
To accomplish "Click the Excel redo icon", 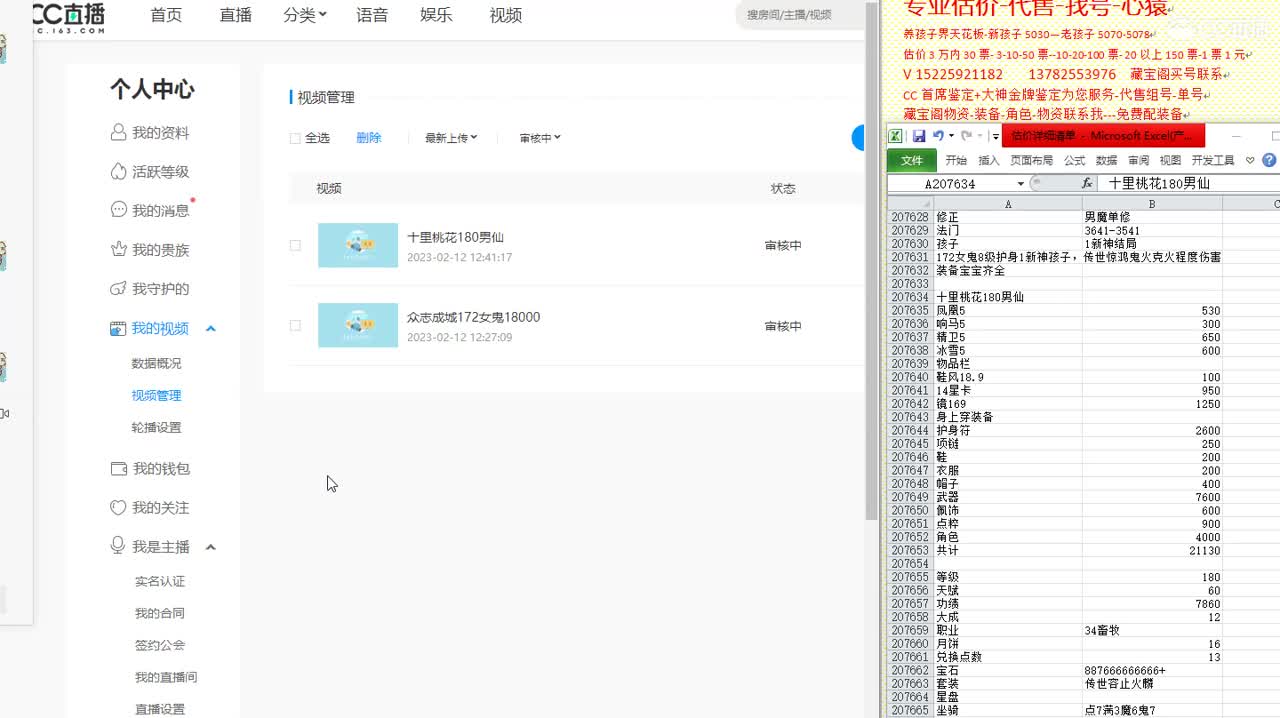I will (966, 136).
